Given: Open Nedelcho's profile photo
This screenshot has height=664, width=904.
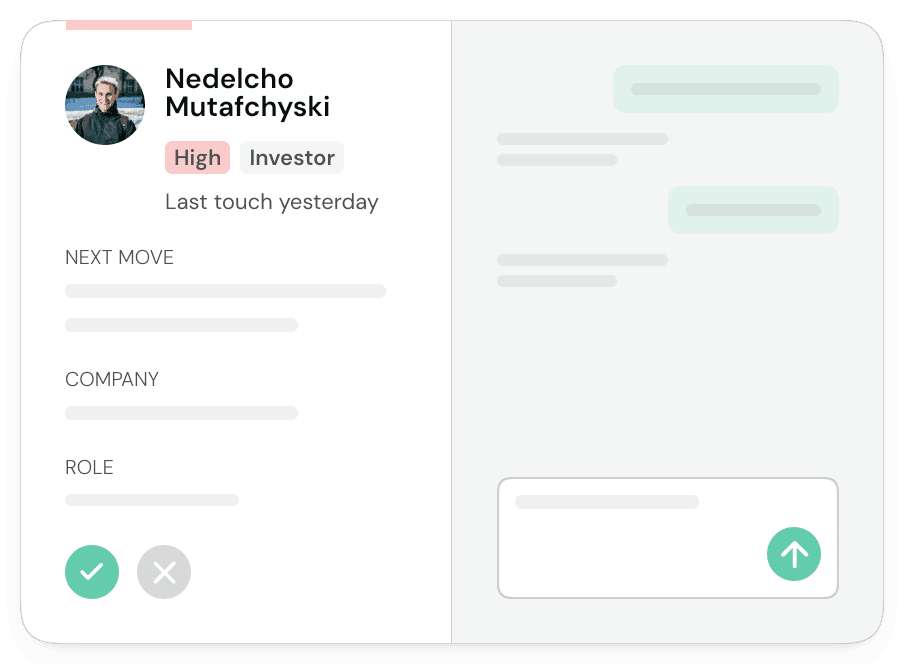Looking at the screenshot, I should pyautogui.click(x=105, y=105).
